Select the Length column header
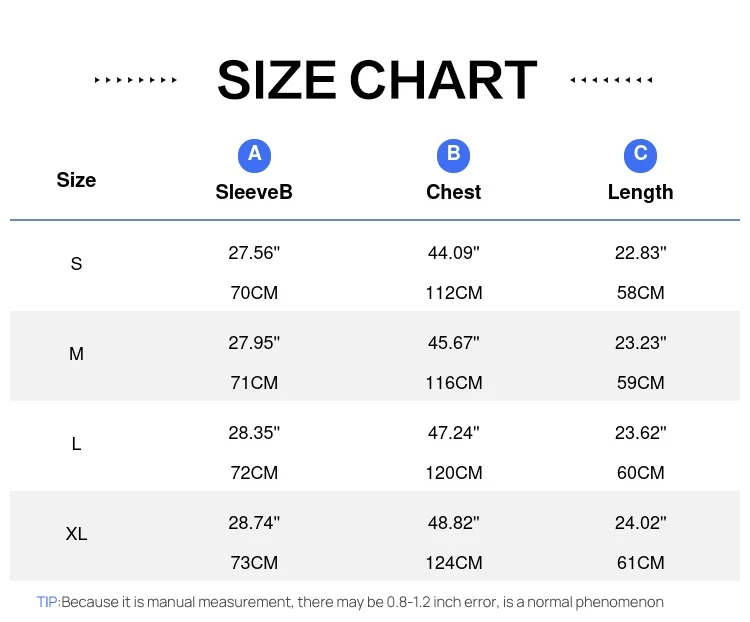Viewport: 750px width, 622px height. [640, 192]
